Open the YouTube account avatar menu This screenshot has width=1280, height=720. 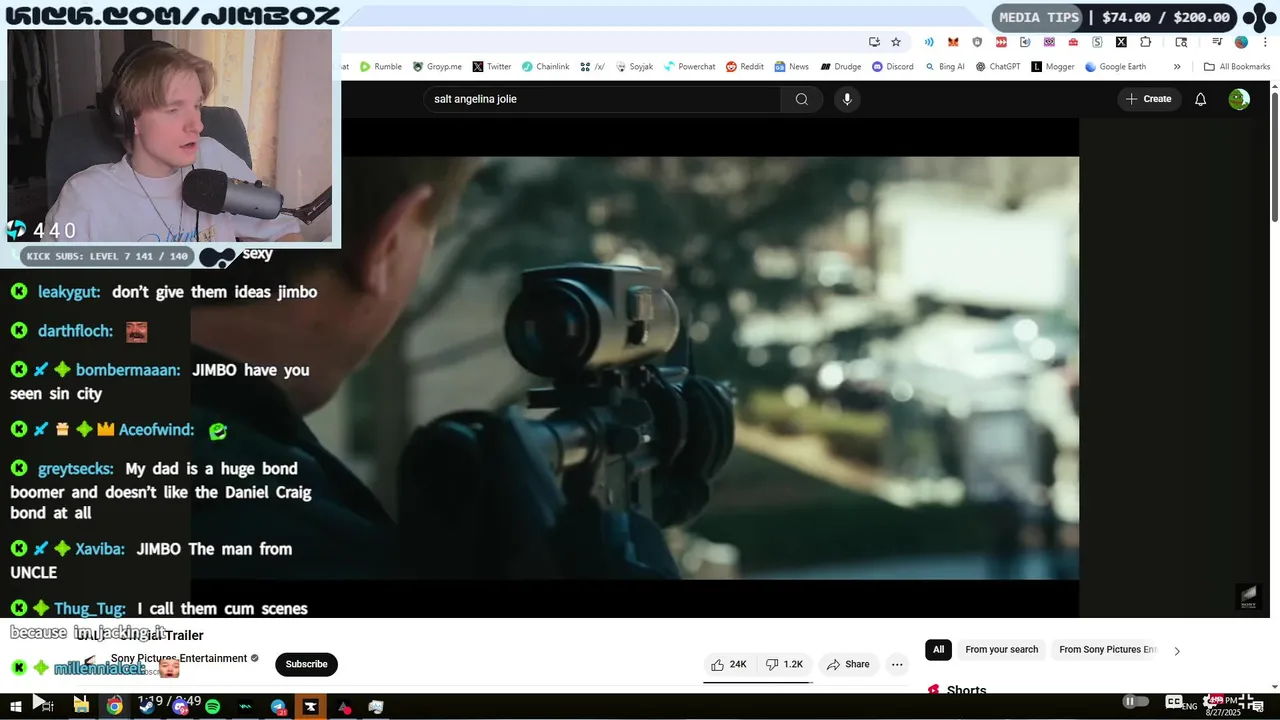(1239, 99)
